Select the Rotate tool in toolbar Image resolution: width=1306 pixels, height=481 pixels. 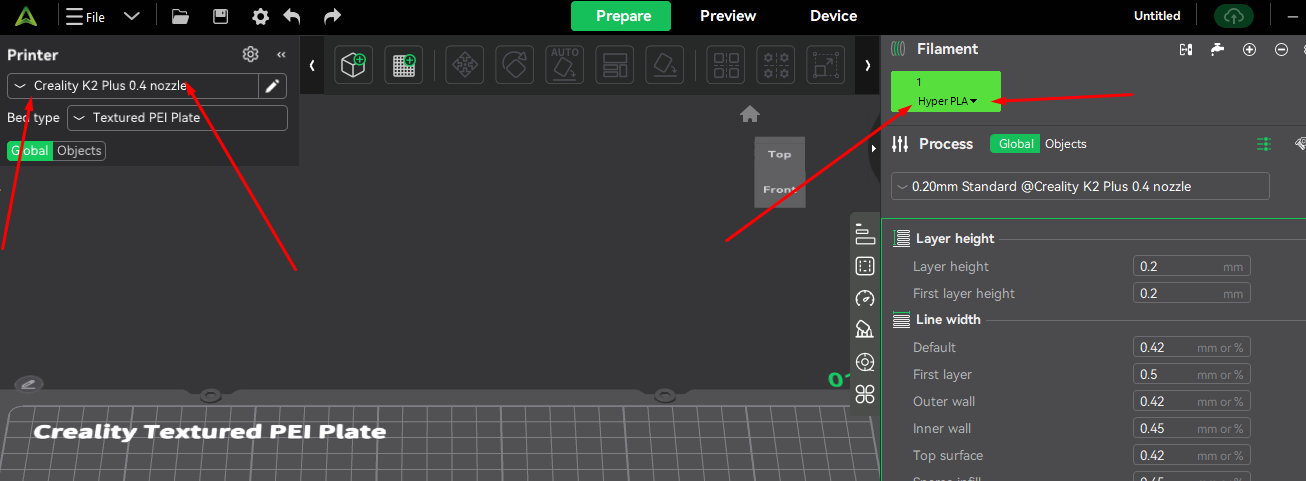tap(514, 65)
